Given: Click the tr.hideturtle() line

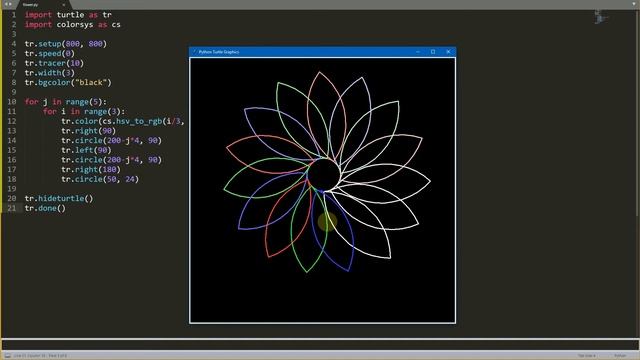Looking at the screenshot, I should (59, 198).
